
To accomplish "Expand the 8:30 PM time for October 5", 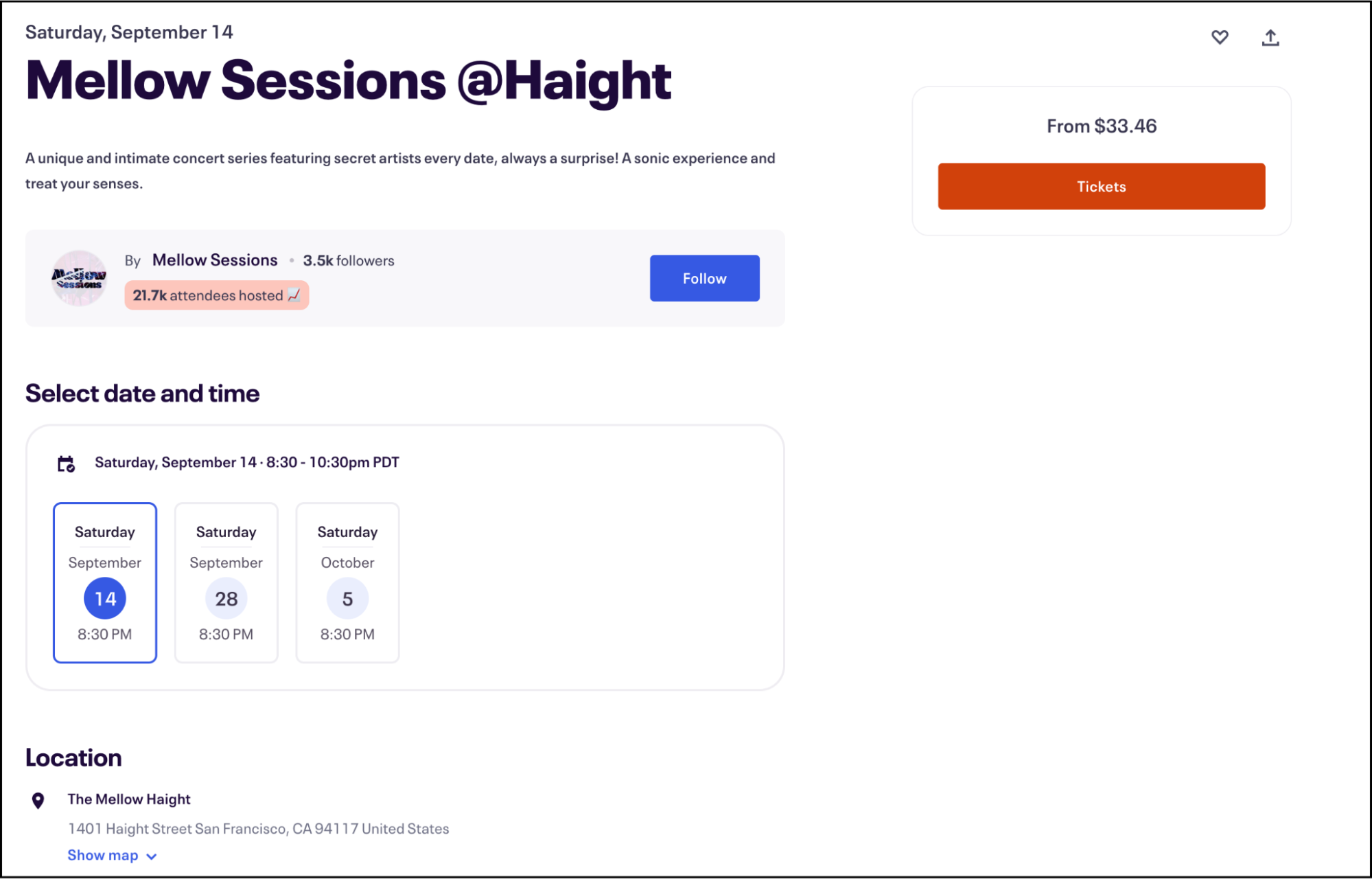I will pos(347,633).
